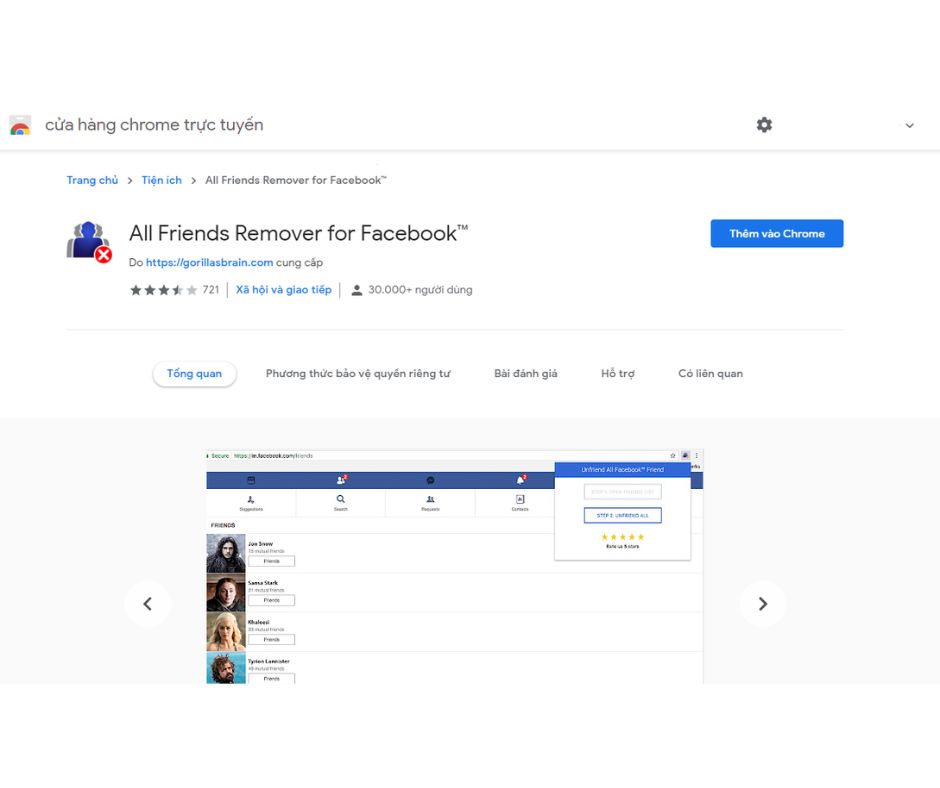The image size is (940, 788).
Task: Show the previous screenshot with left arrow
Action: [148, 604]
